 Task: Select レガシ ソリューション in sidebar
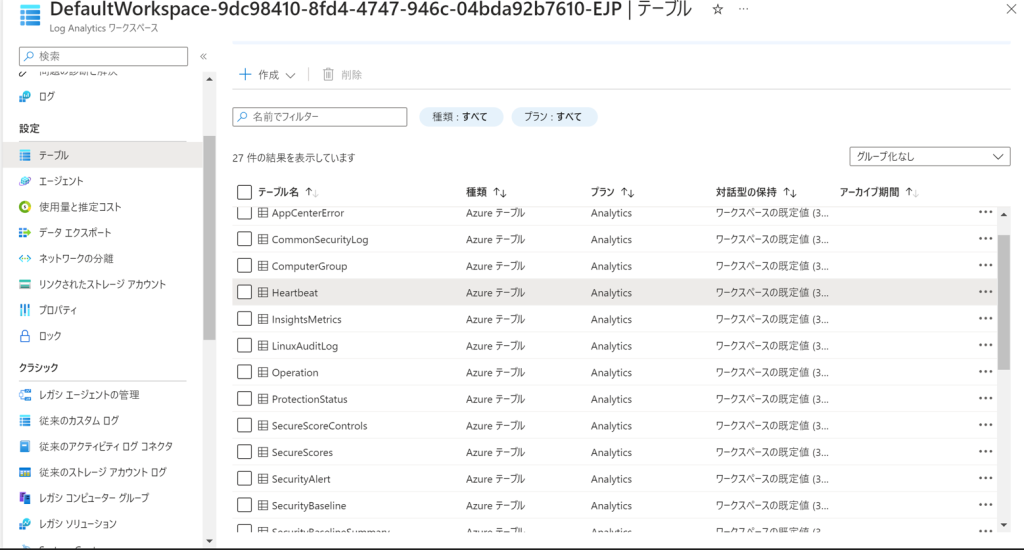(x=78, y=524)
